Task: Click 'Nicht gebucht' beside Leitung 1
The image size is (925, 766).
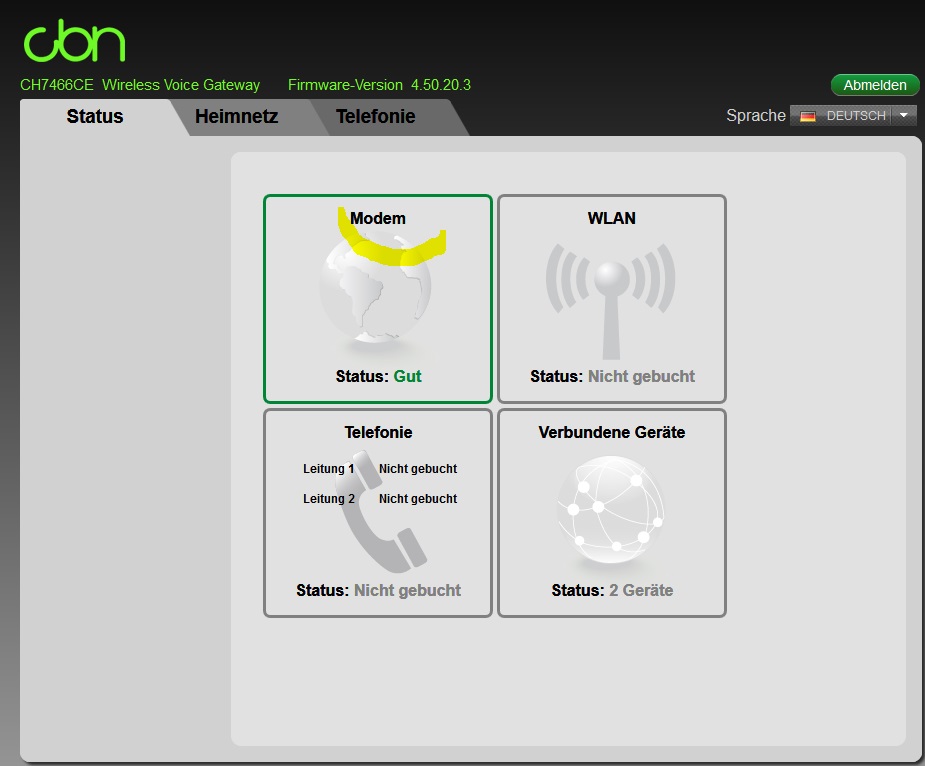Action: [x=418, y=469]
